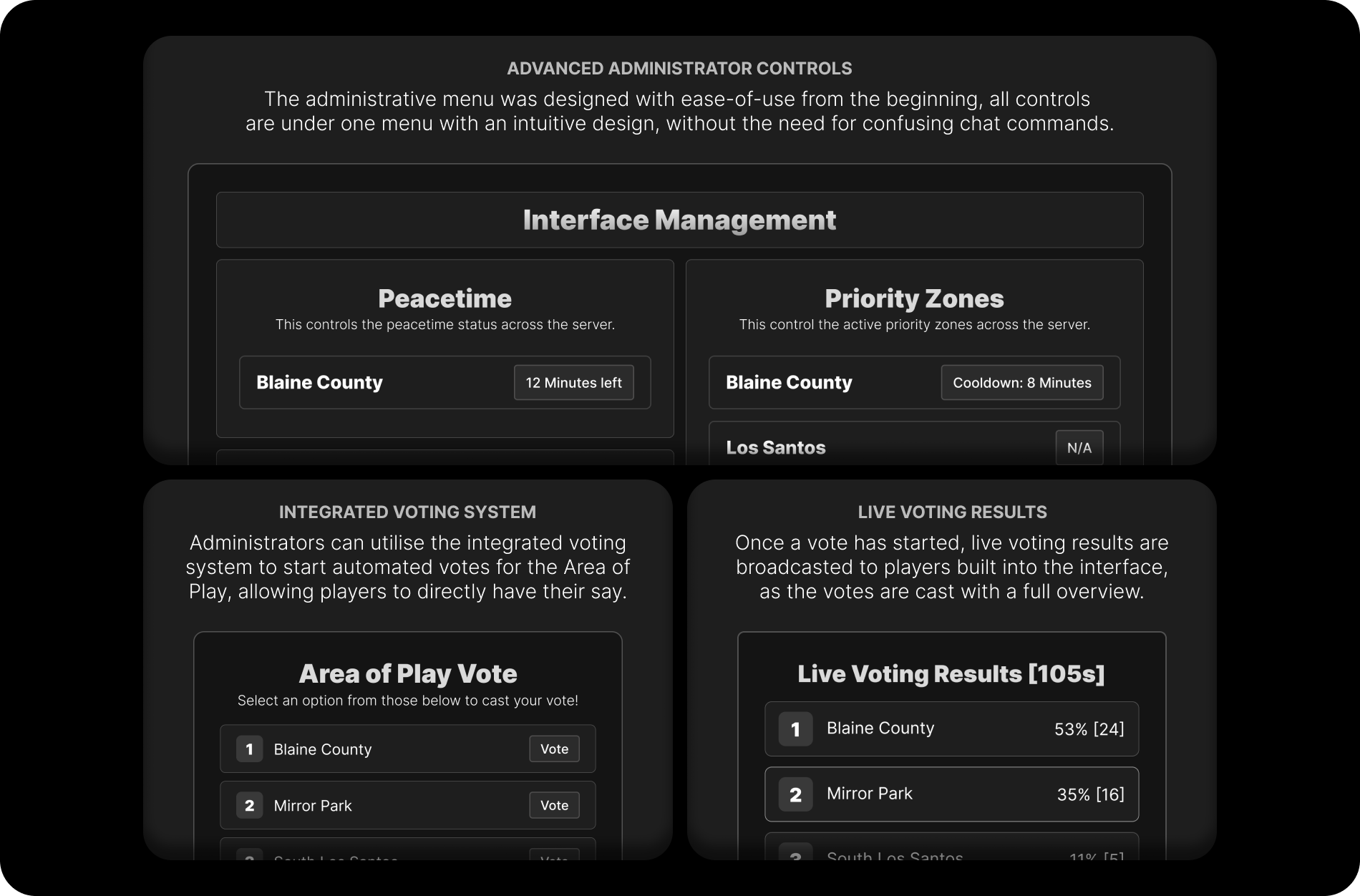Click the N/A status badge for Los Santos
The image size is (1360, 896).
click(x=1079, y=447)
